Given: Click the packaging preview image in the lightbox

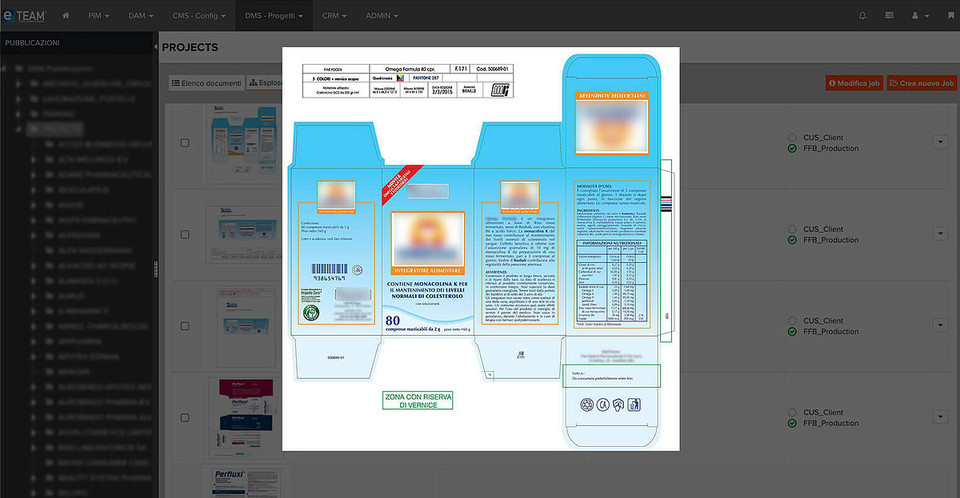Looking at the screenshot, I should pos(480,250).
